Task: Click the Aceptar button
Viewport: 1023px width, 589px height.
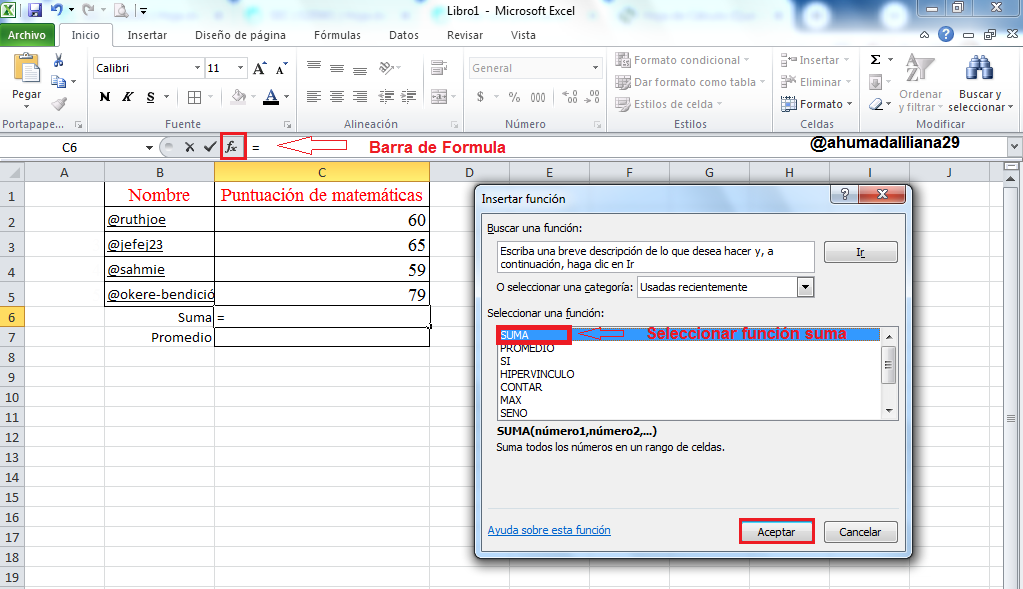Action: coord(776,532)
